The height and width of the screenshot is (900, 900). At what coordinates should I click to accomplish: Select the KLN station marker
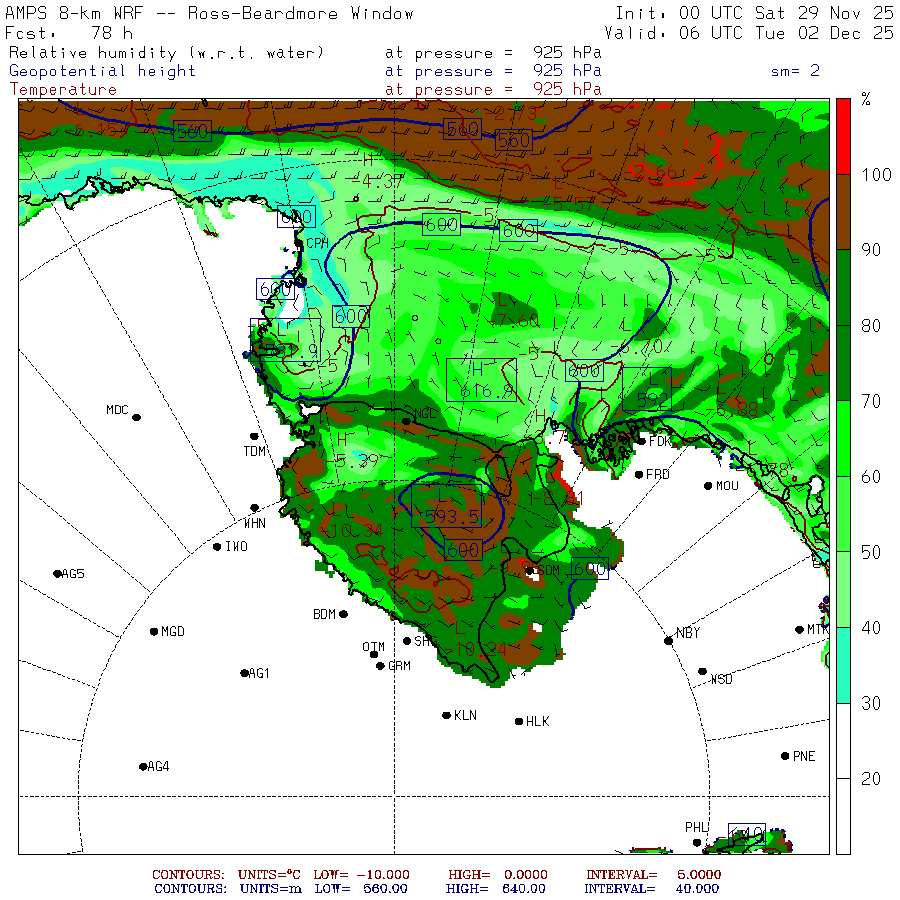[x=447, y=715]
